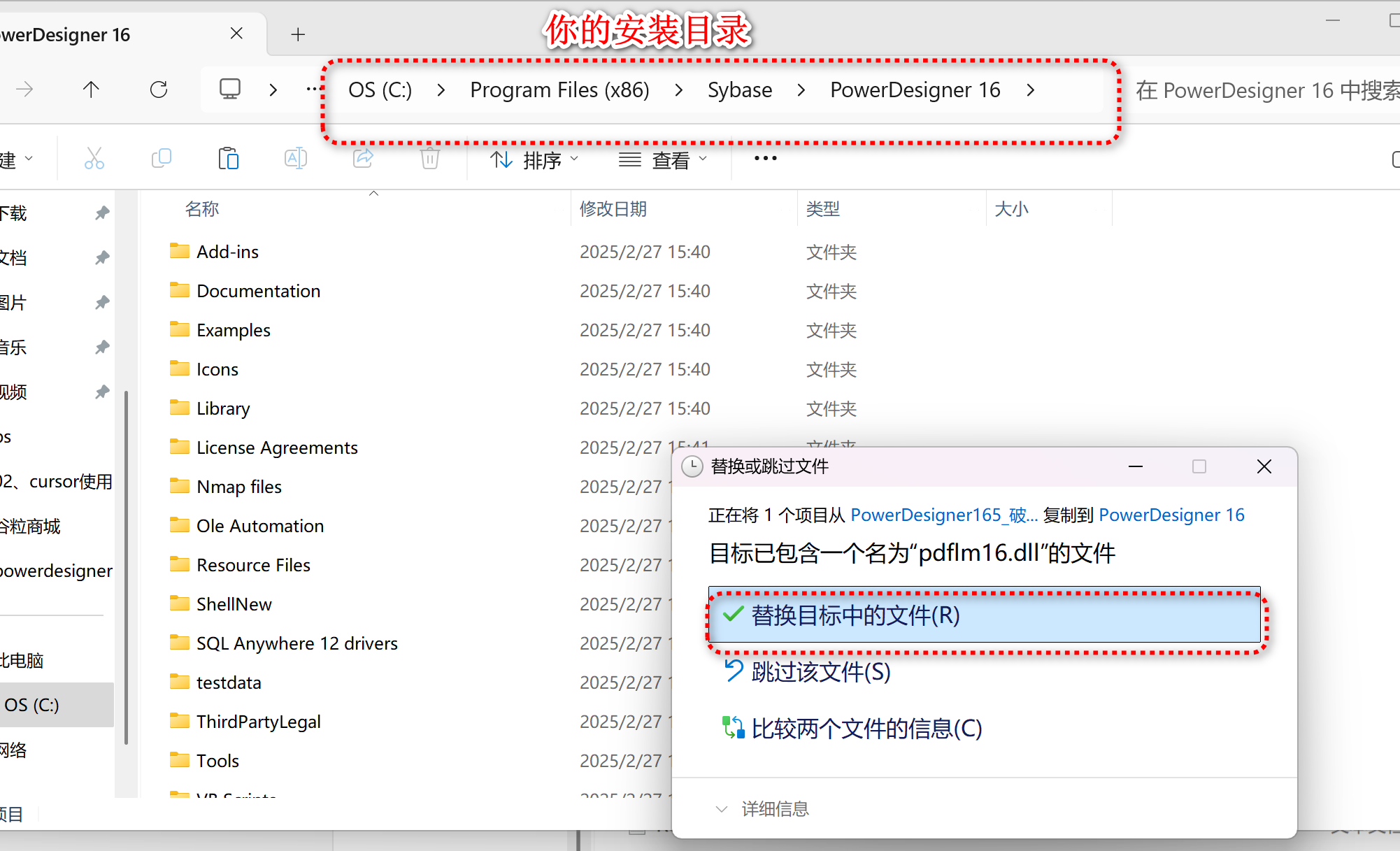Choose 替换目标中的文件(R) option
Image resolution: width=1400 pixels, height=851 pixels.
click(x=855, y=615)
